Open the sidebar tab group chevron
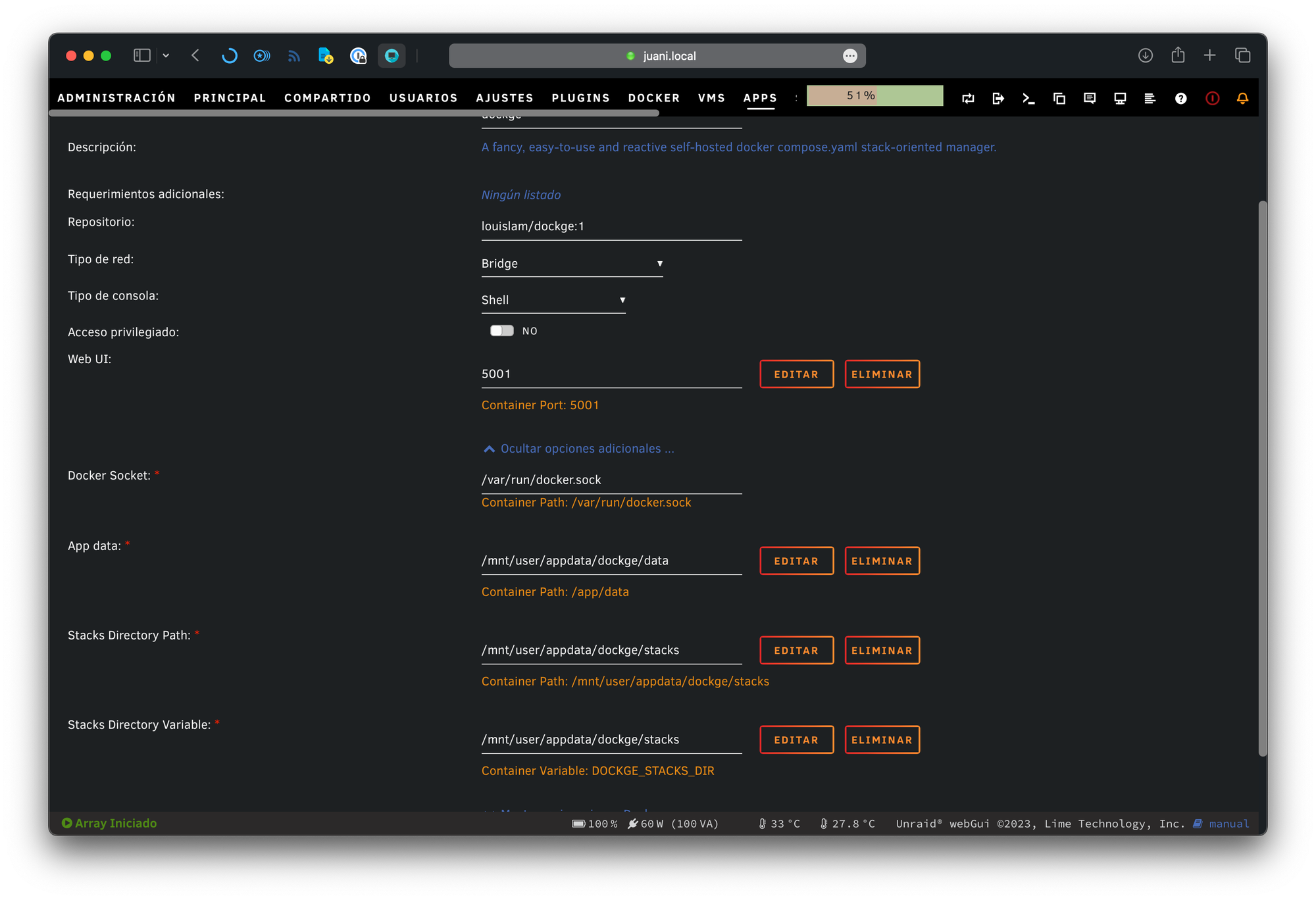Viewport: 1316px width, 900px height. [166, 56]
